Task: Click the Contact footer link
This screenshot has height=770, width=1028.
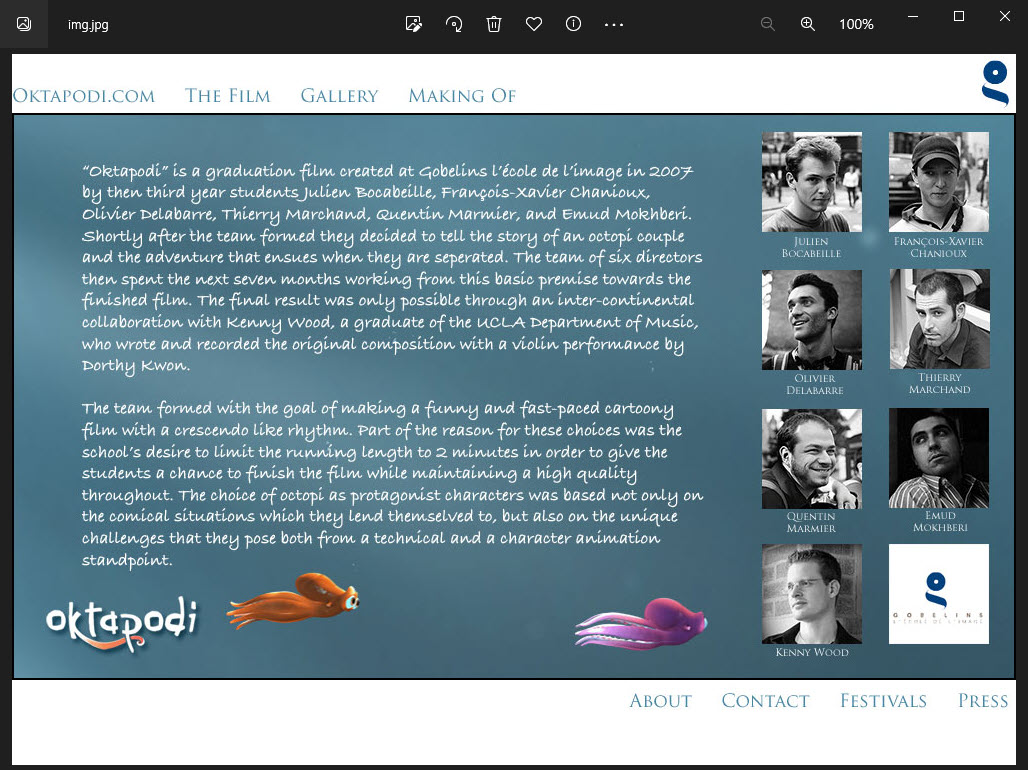Action: coord(765,700)
